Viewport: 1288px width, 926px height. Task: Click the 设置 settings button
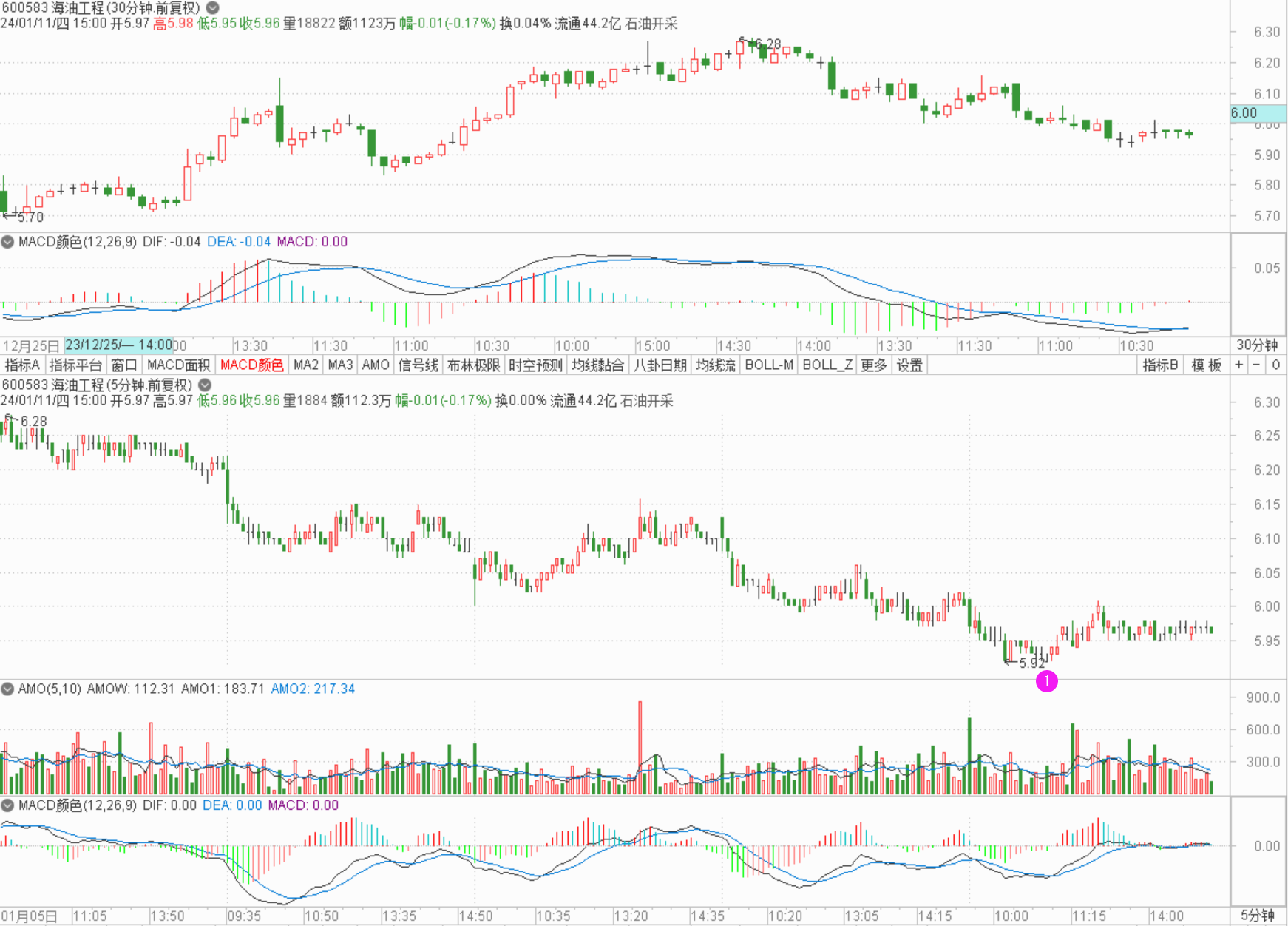(x=909, y=365)
